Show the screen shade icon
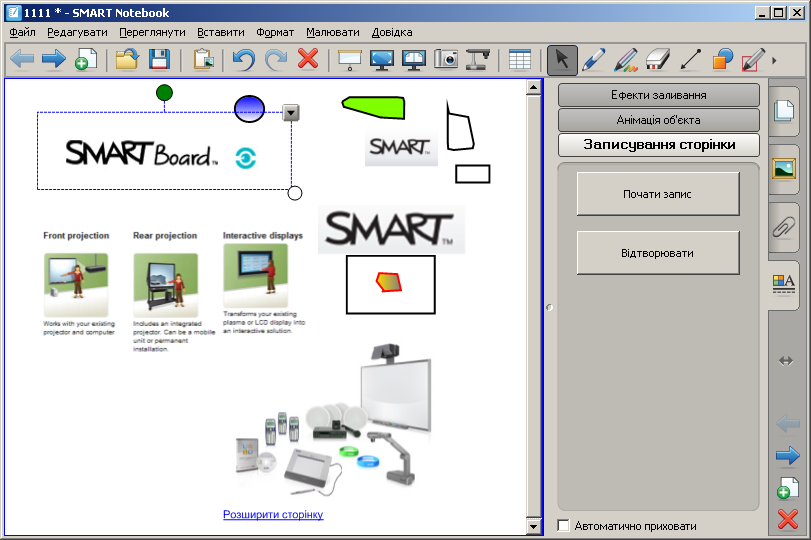Image resolution: width=811 pixels, height=540 pixels. [x=350, y=59]
